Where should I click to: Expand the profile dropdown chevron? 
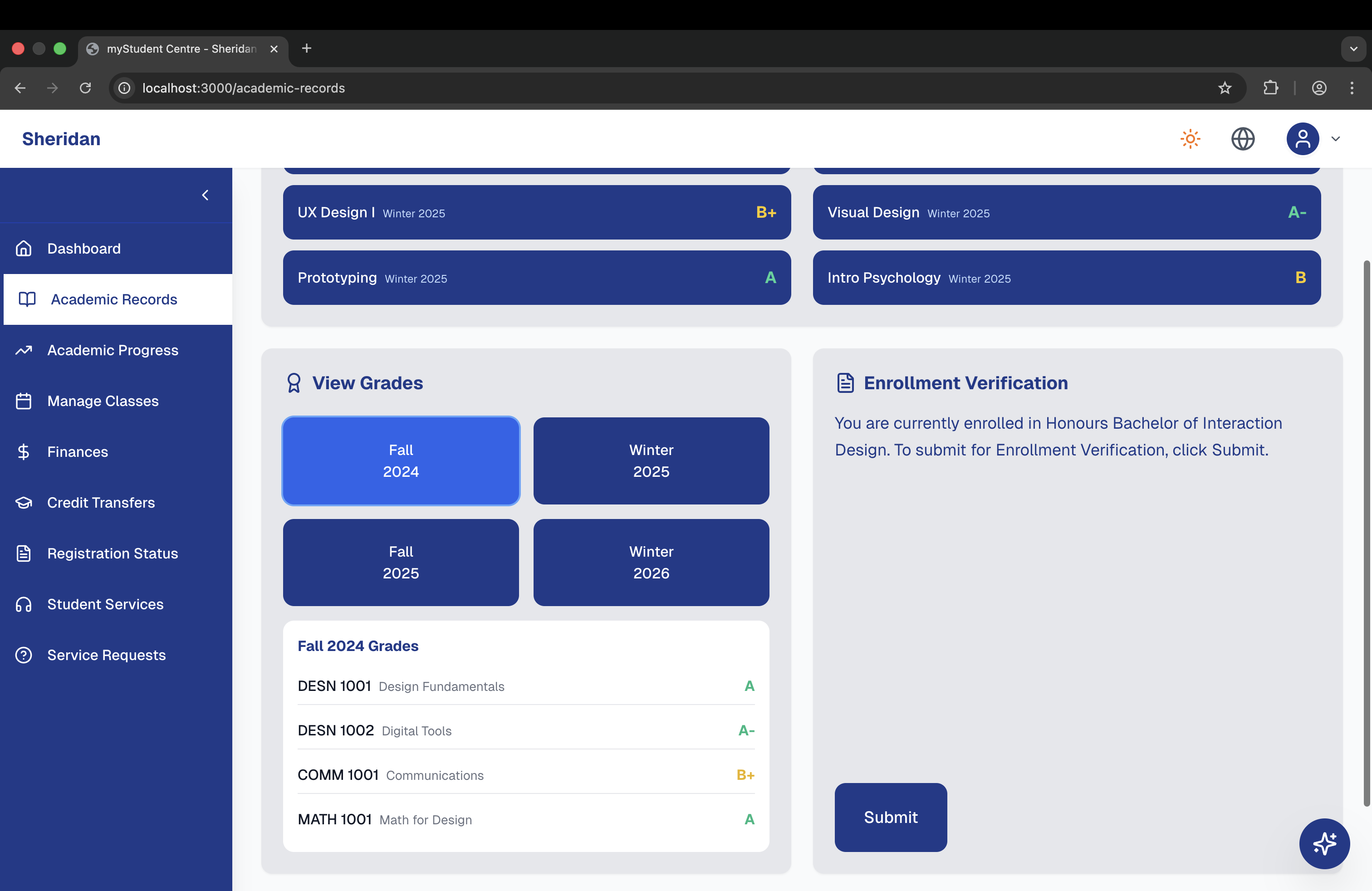pyautogui.click(x=1336, y=139)
